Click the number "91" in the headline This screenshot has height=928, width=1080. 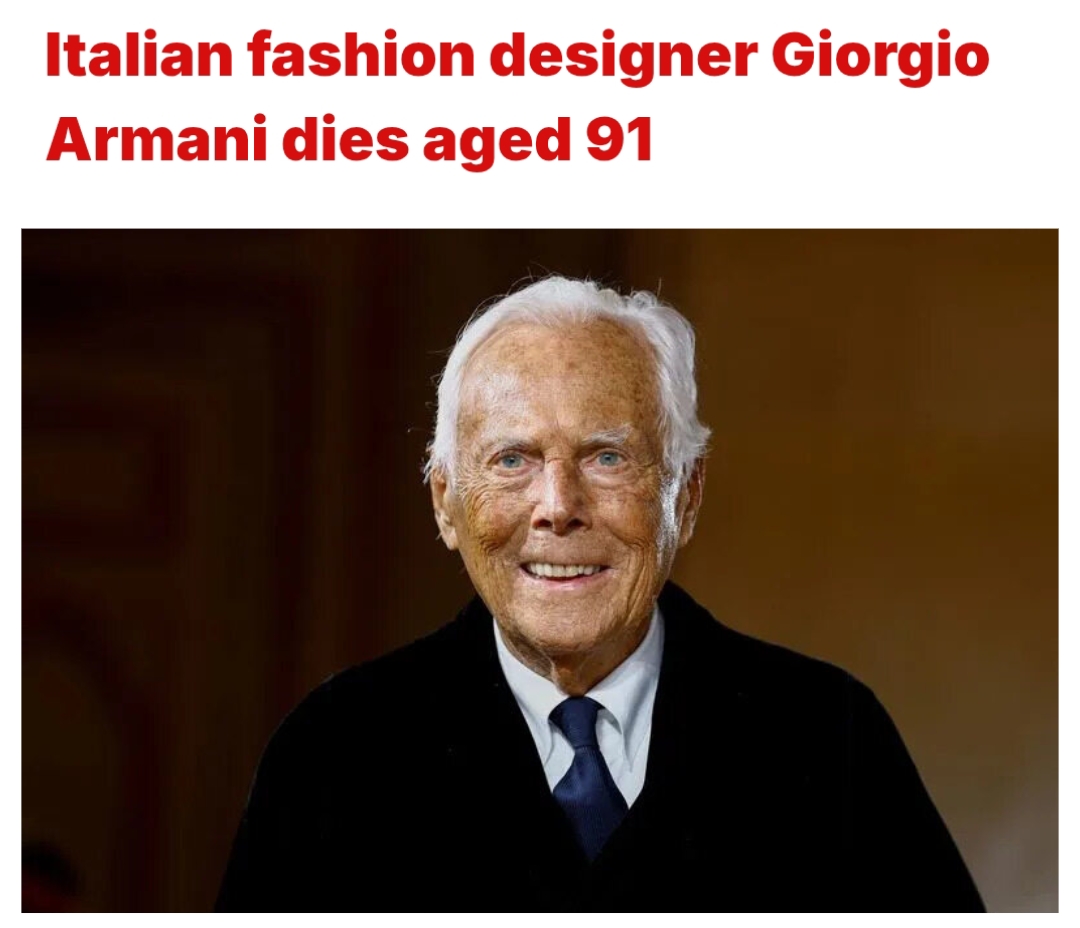pyautogui.click(x=619, y=140)
